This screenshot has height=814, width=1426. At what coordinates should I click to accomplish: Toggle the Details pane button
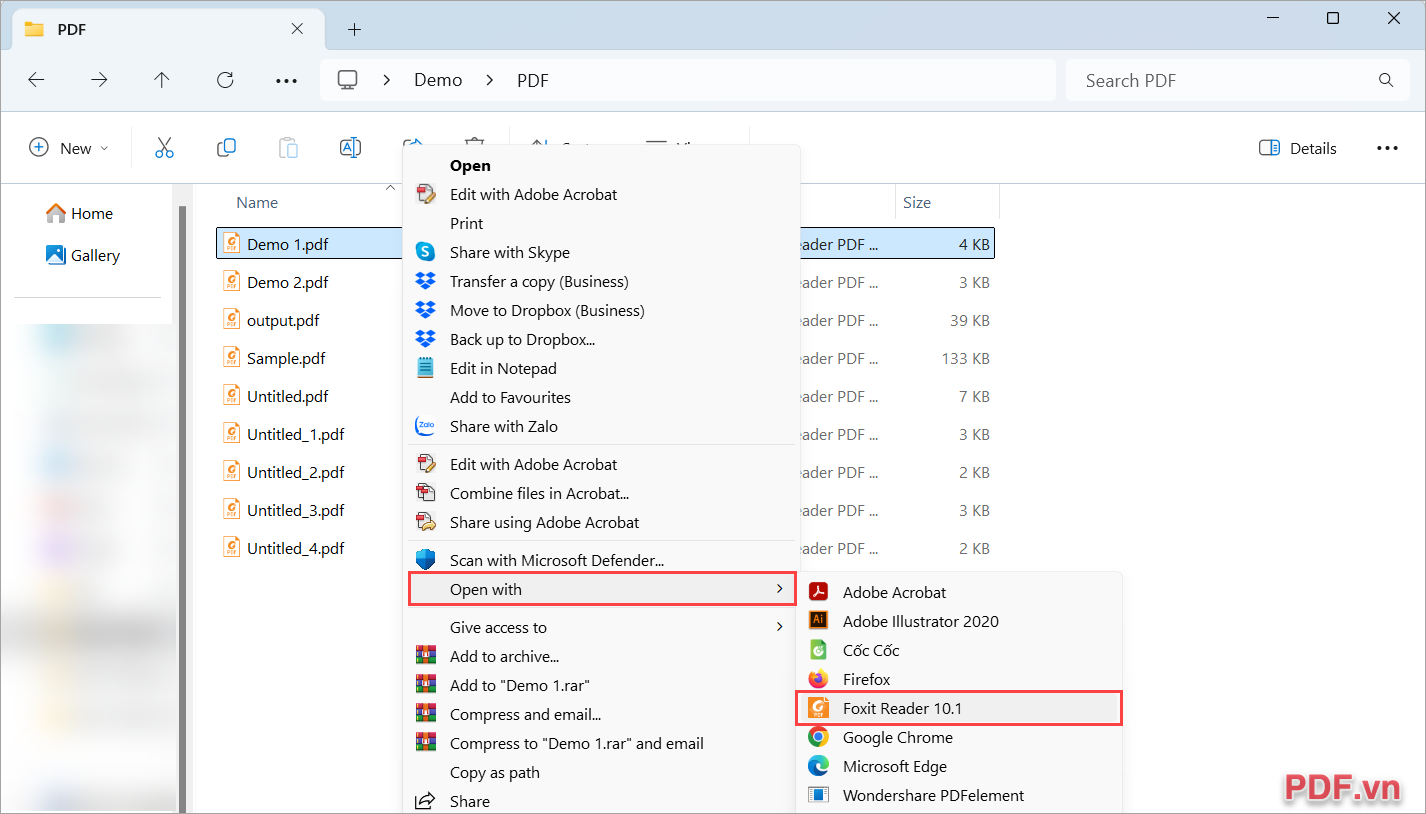(1298, 148)
